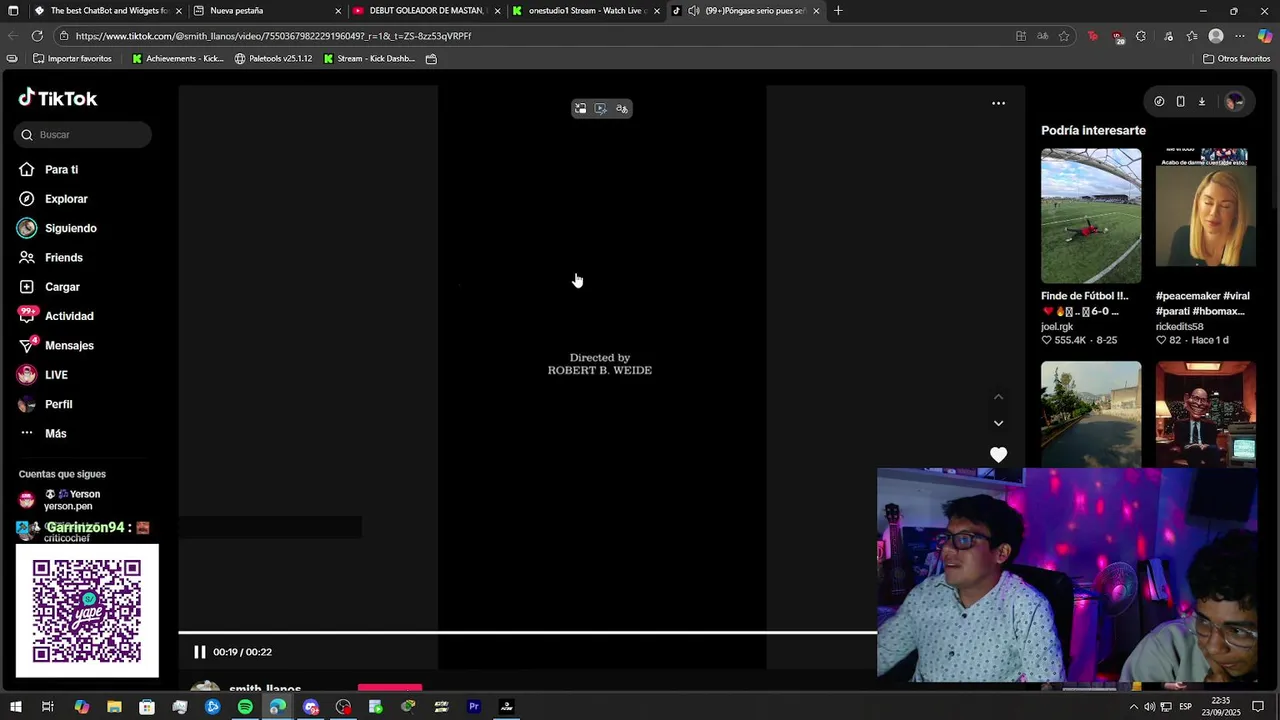Open TikTok profile avatar menu
The image size is (1280, 720).
(1235, 101)
